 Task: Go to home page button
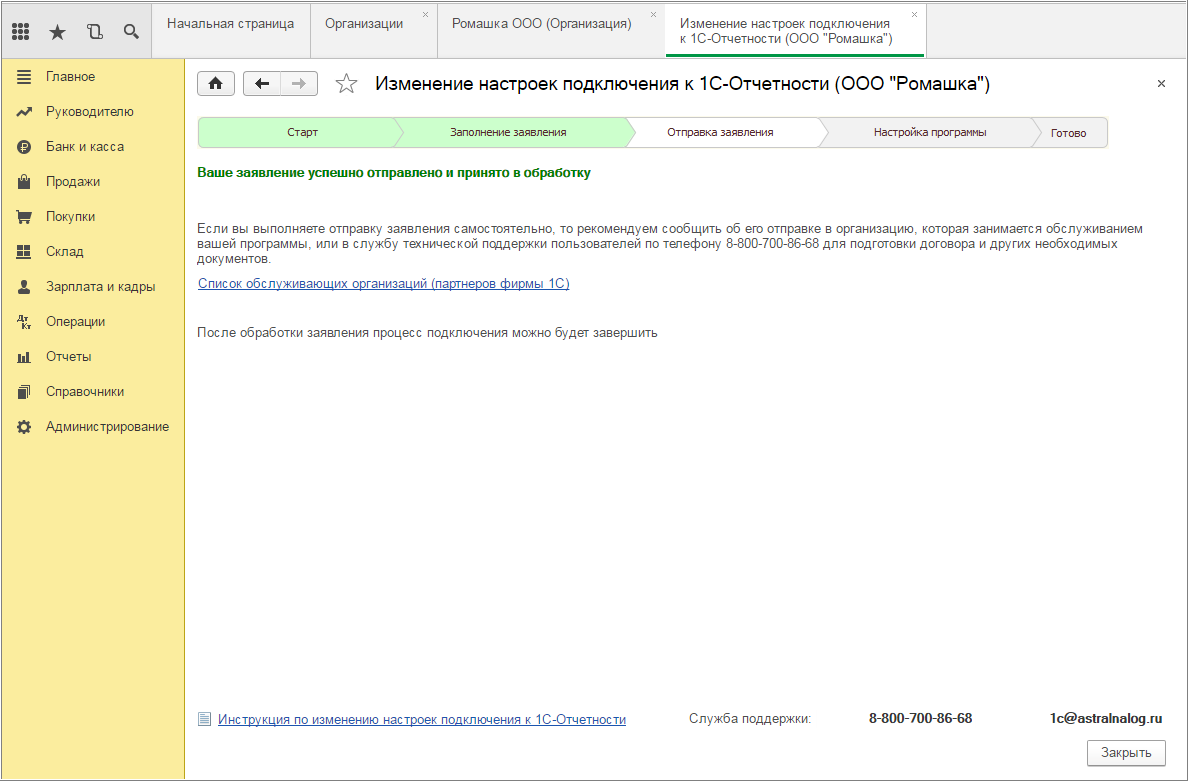click(216, 83)
